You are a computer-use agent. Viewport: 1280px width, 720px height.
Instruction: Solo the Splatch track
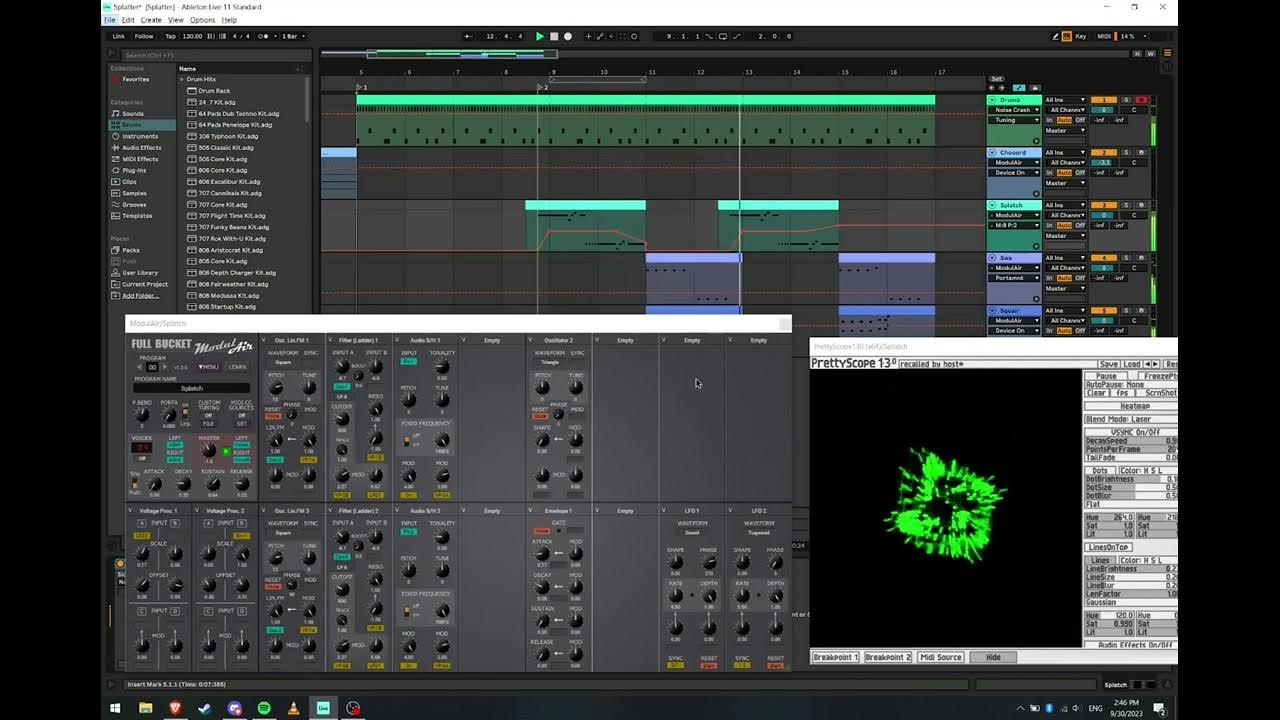coord(1126,205)
